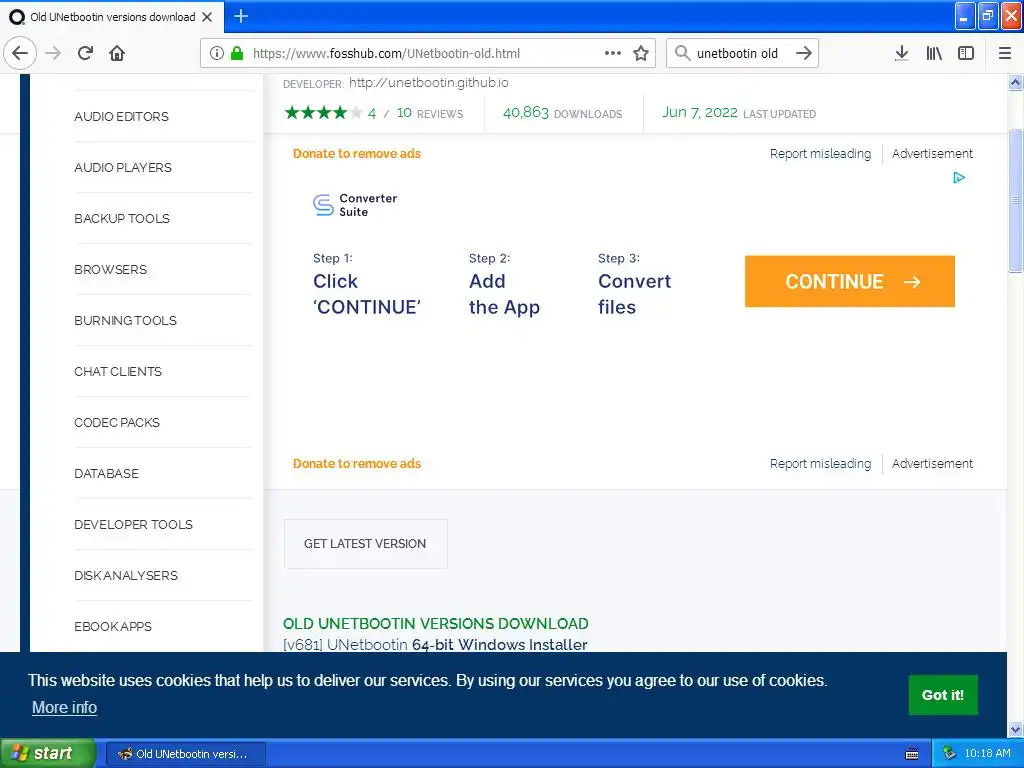1024x768 pixels.
Task: Open Audio Players category
Action: [x=123, y=167]
